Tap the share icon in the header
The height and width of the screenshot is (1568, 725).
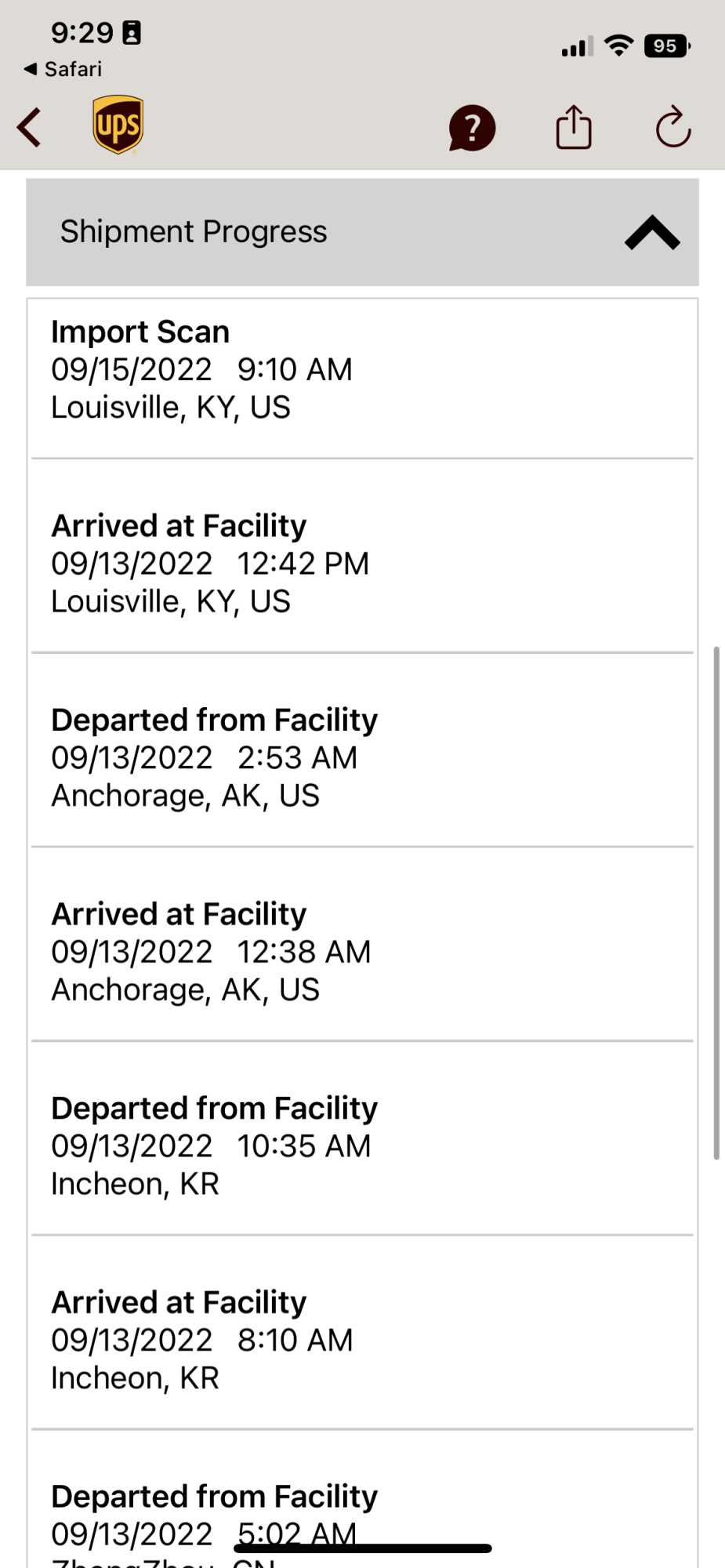point(574,126)
